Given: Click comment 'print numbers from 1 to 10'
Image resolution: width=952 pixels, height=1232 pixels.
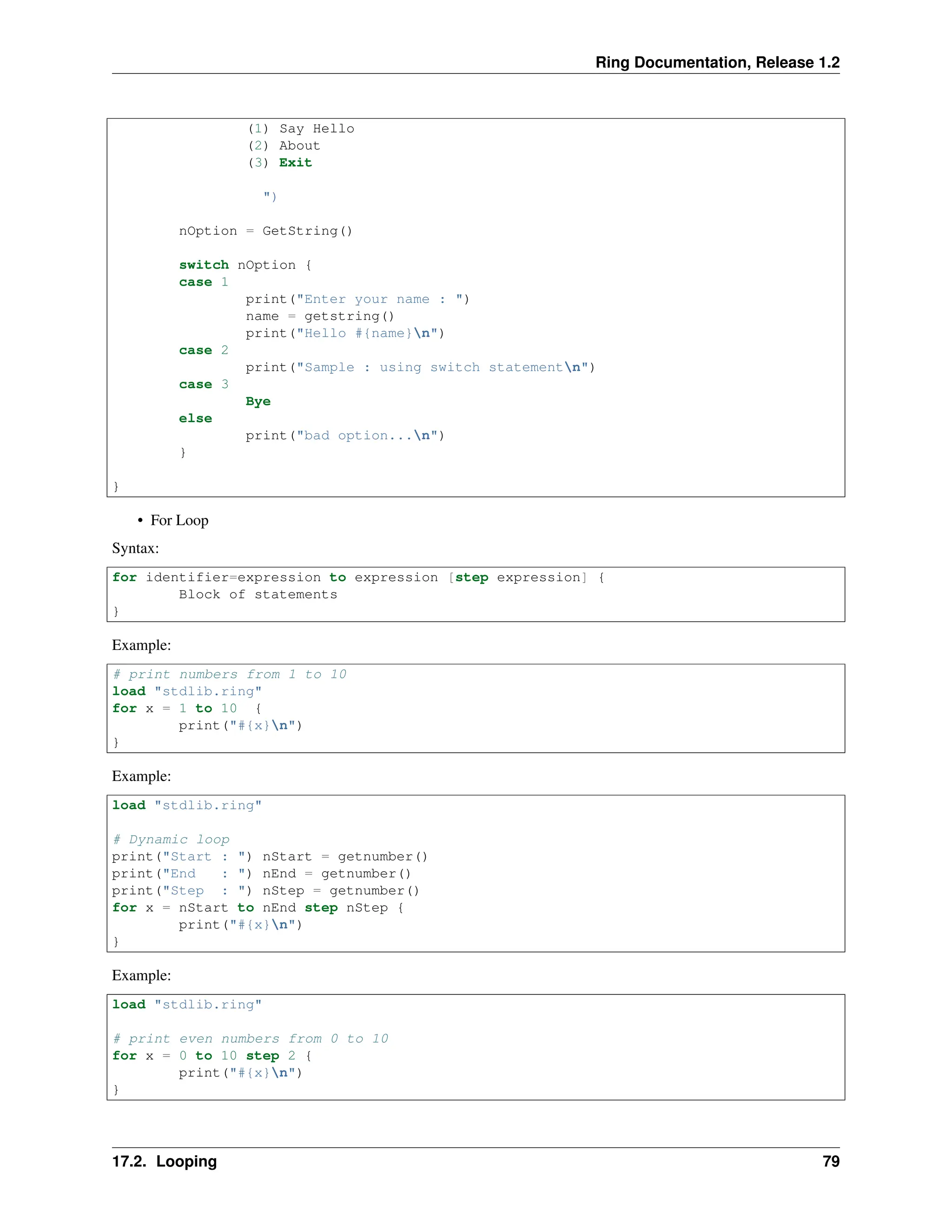Looking at the screenshot, I should click(x=230, y=675).
